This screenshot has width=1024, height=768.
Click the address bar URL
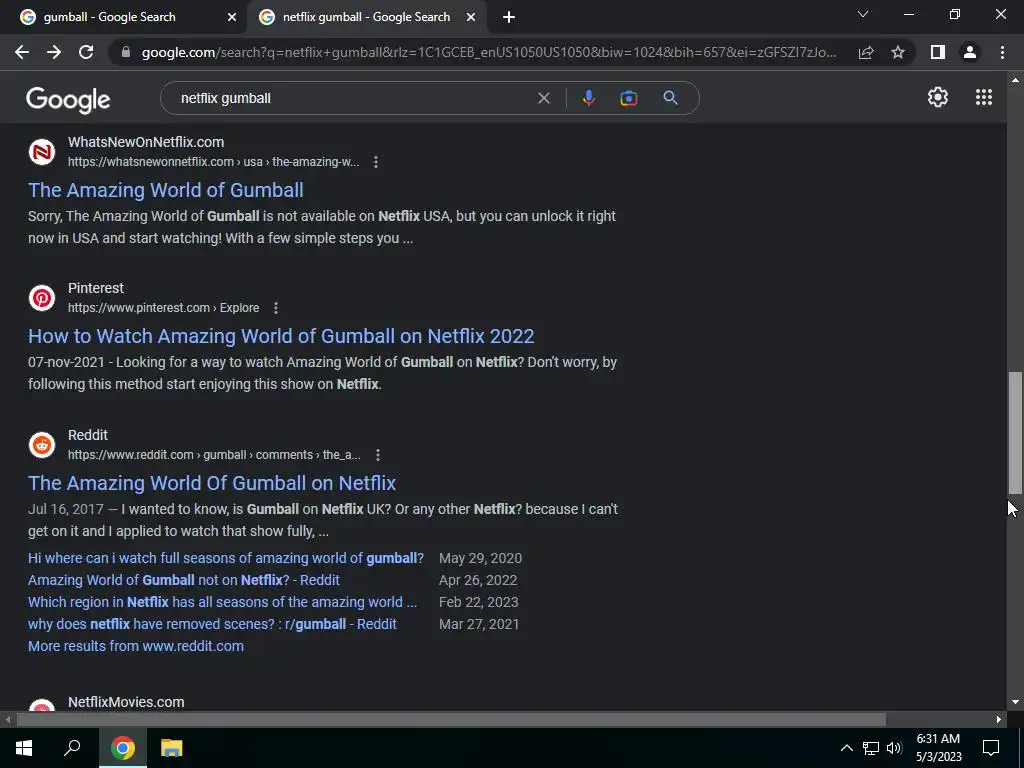(x=488, y=52)
